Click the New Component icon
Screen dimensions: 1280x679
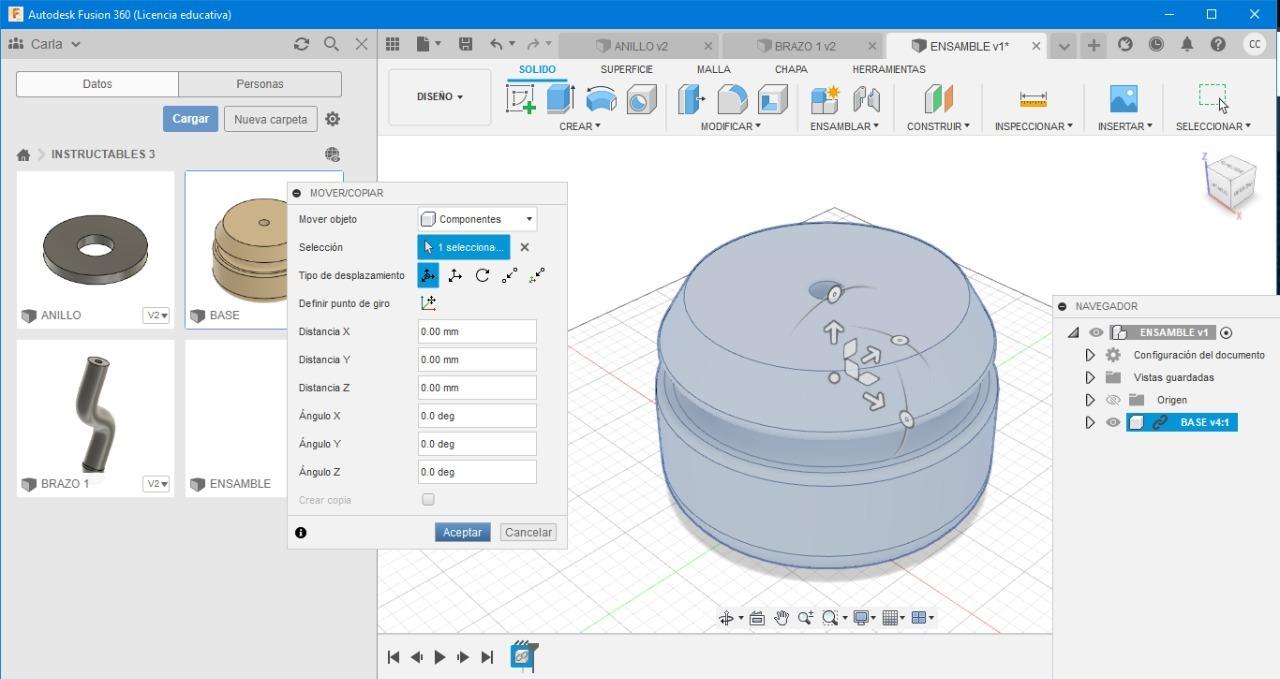click(x=825, y=99)
